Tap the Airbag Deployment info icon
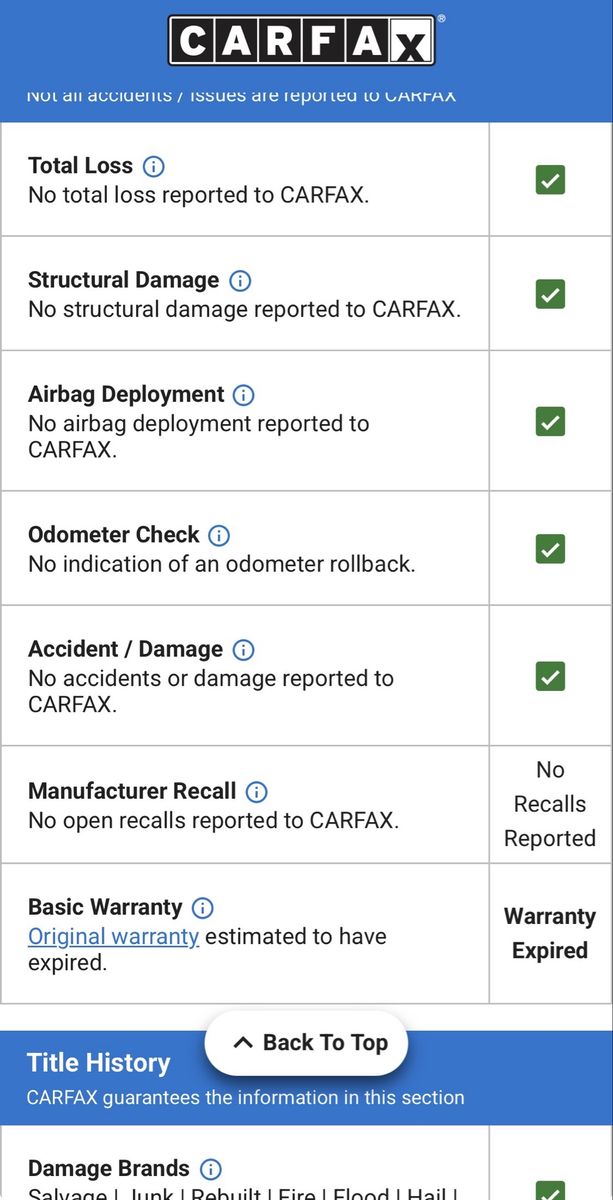The image size is (613, 1200). (x=244, y=394)
